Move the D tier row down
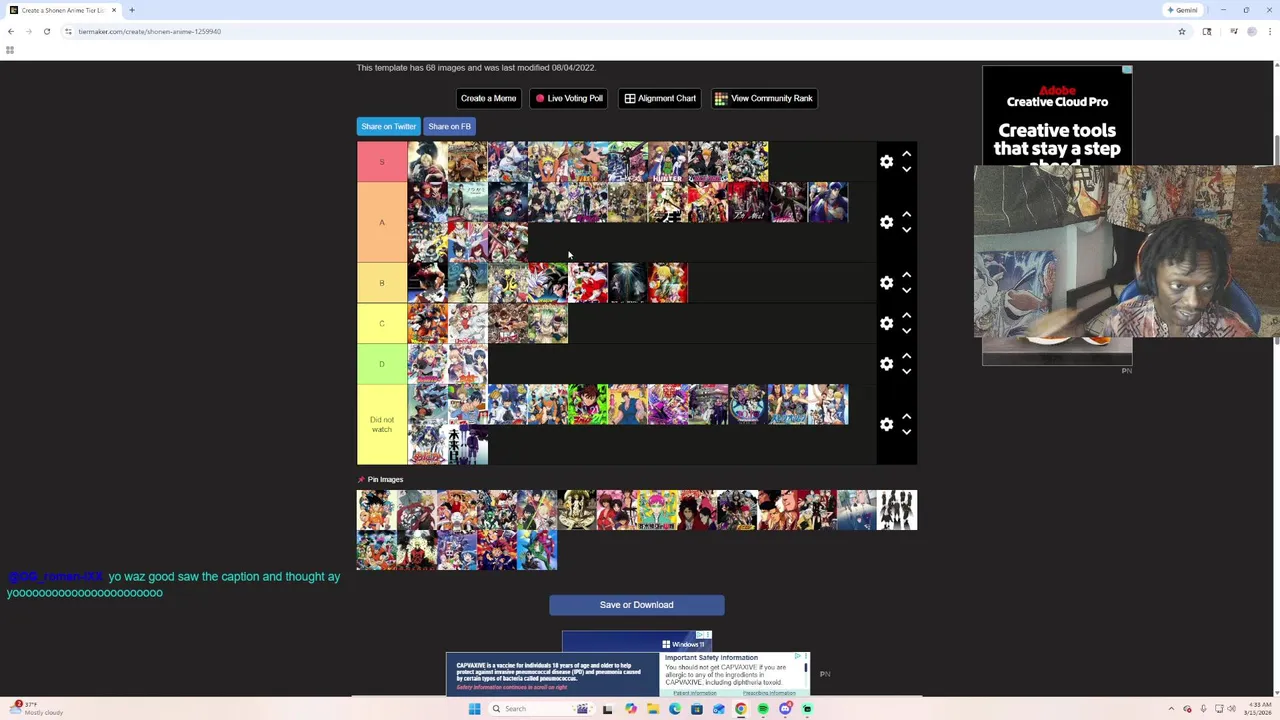The image size is (1280, 720). click(906, 372)
